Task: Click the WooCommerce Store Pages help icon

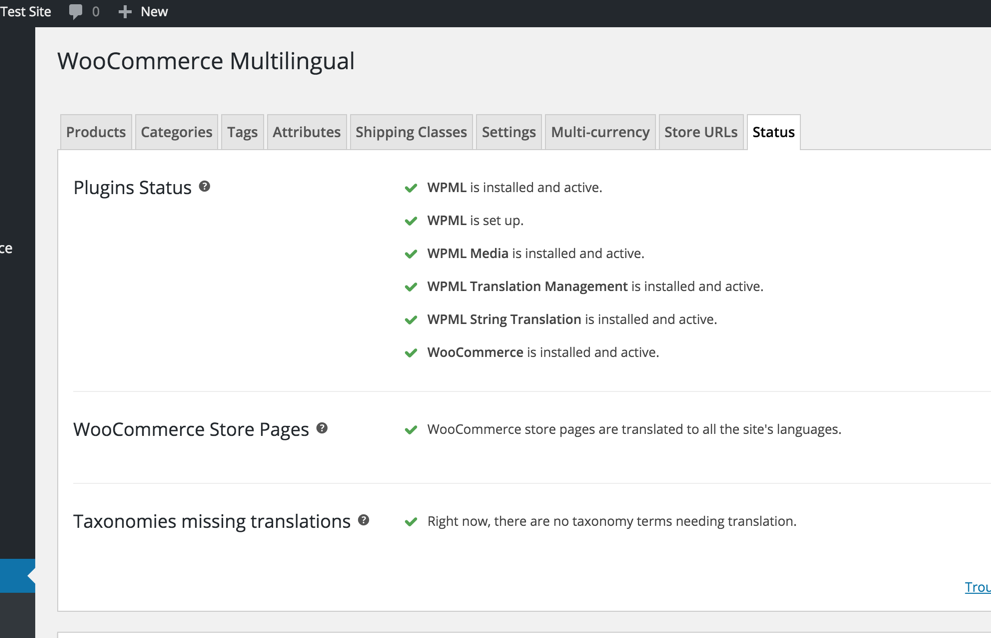Action: (322, 428)
